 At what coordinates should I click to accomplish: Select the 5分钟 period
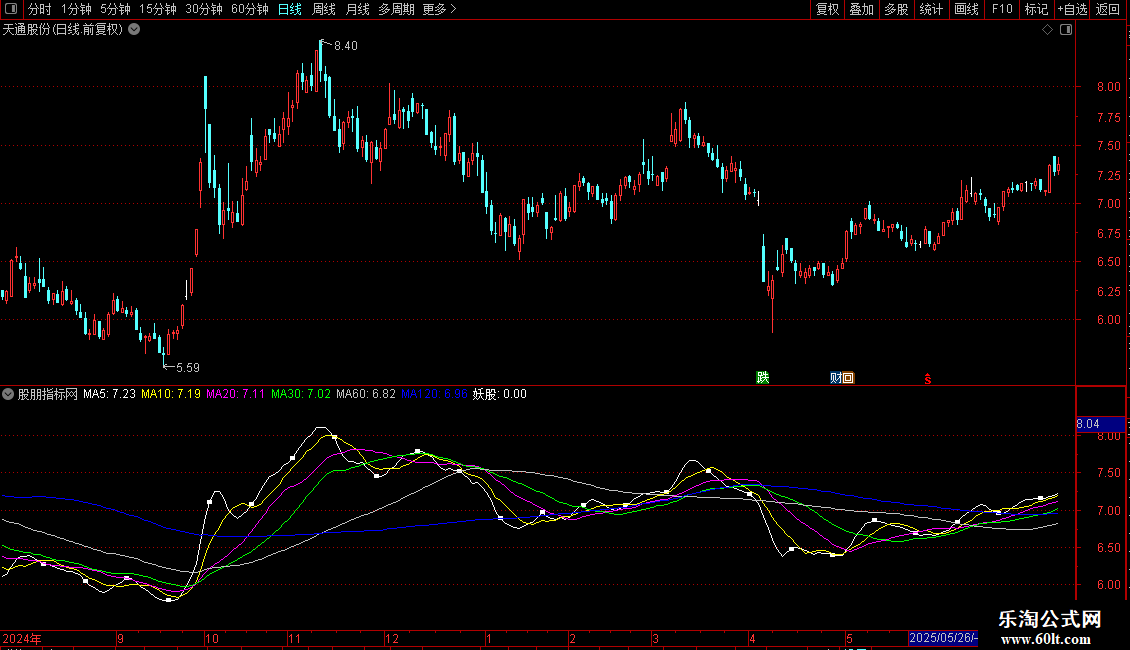[115, 9]
